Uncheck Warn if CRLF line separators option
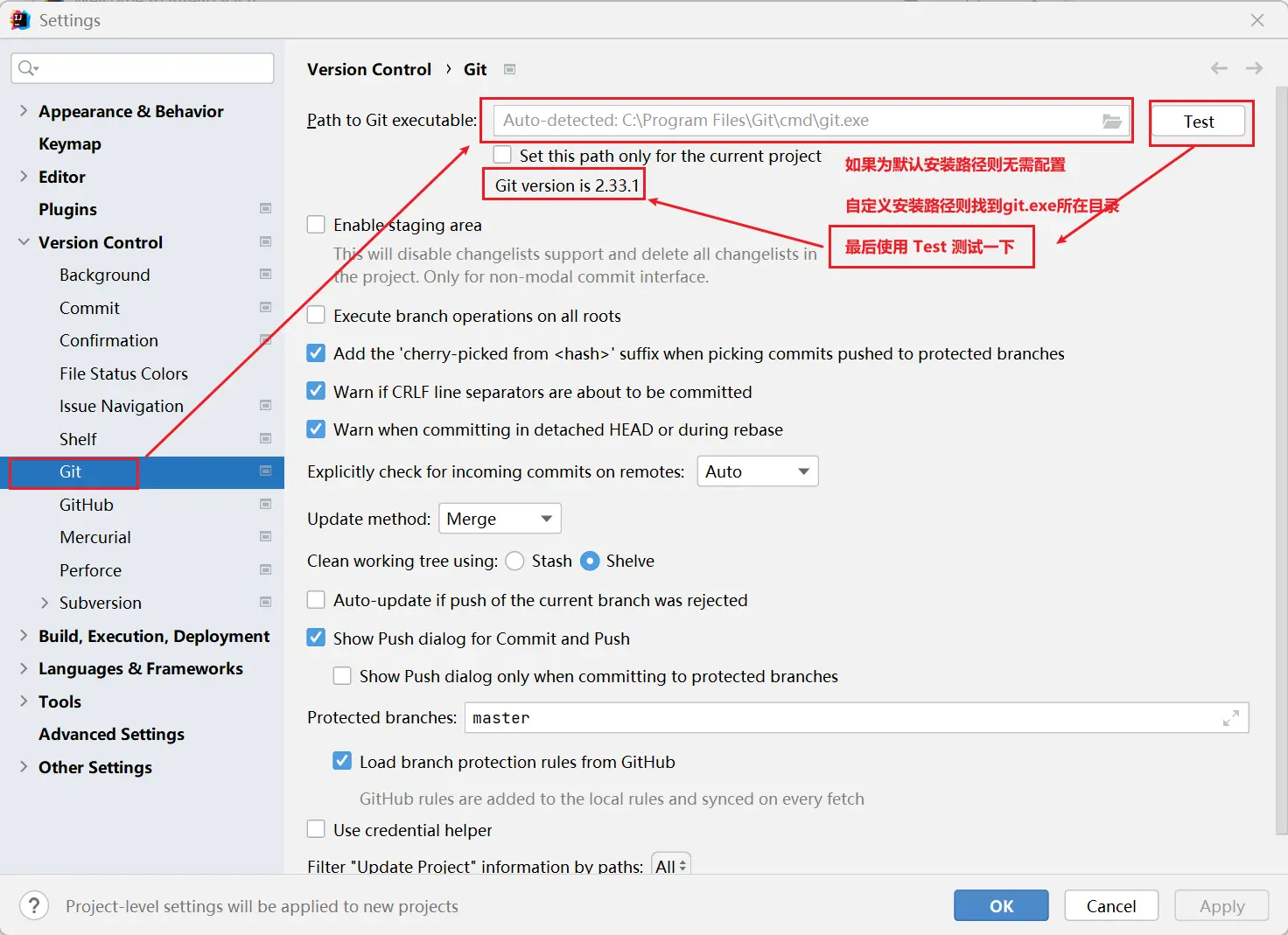The image size is (1288, 935). 316,391
